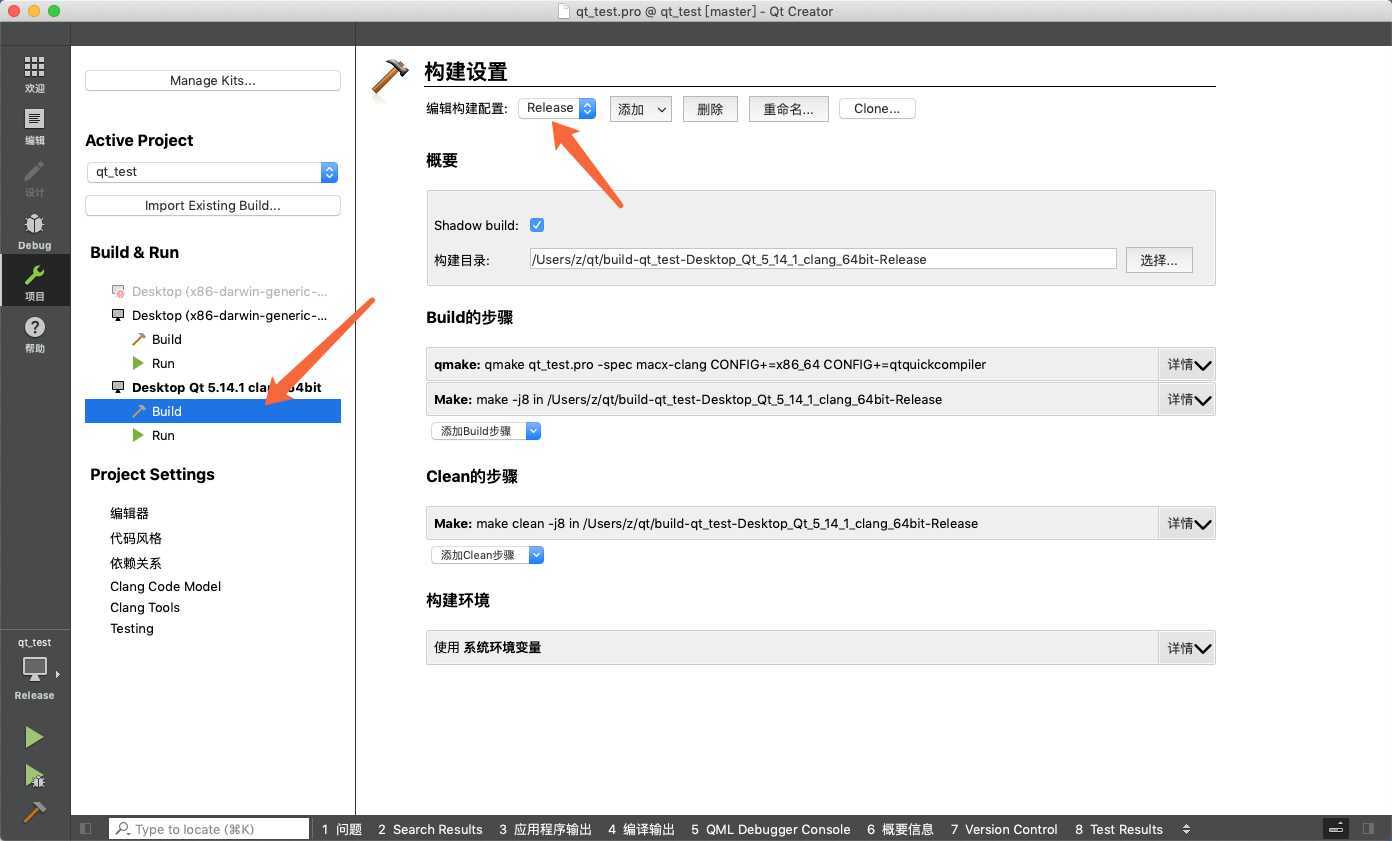
Task: Open the 编辑构建配置 Release dropdown
Action: 557,108
